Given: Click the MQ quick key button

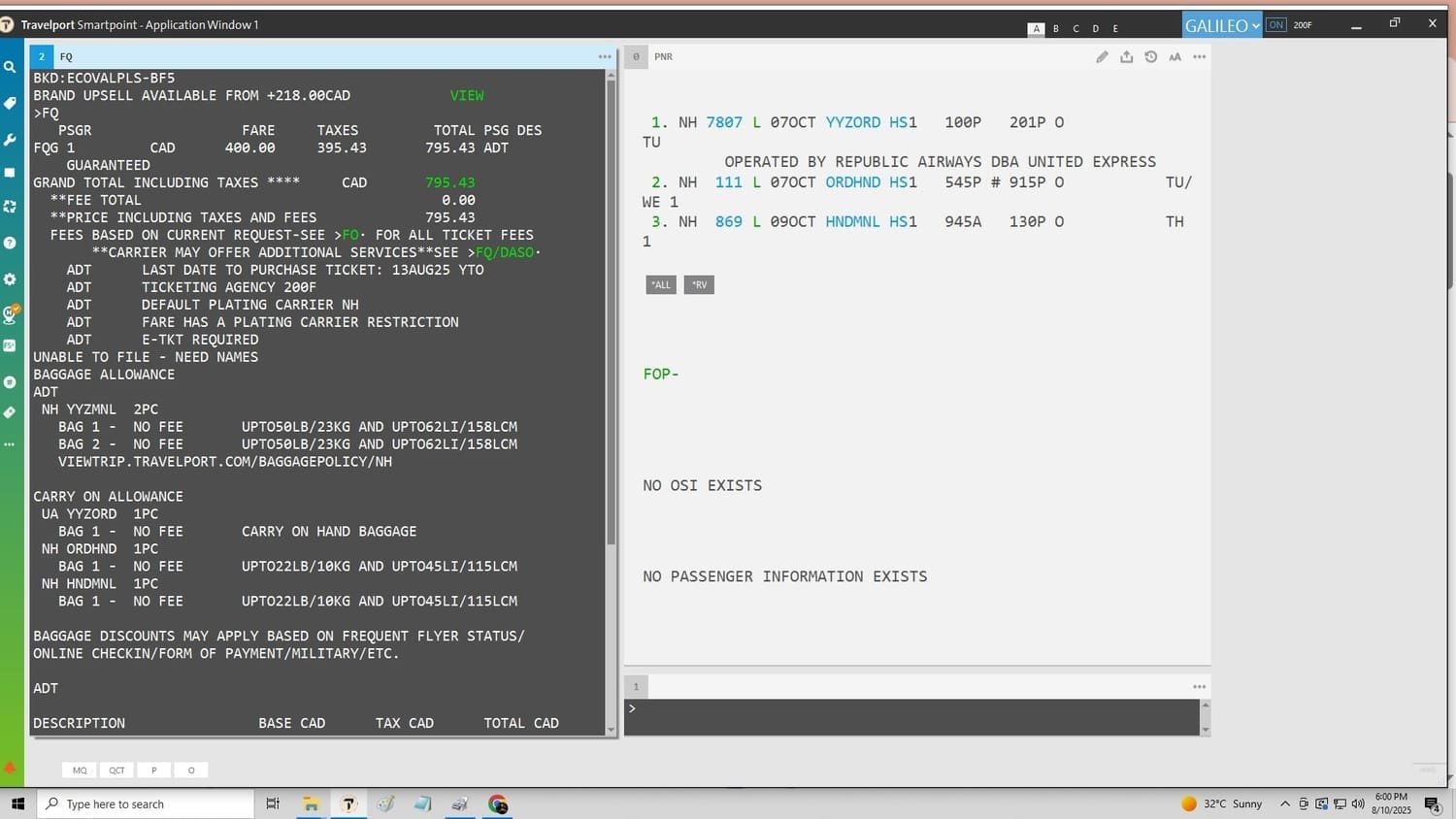Looking at the screenshot, I should pyautogui.click(x=80, y=770).
